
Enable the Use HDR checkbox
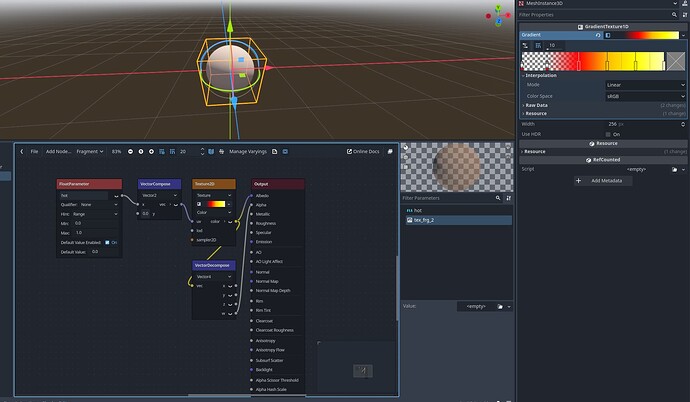606,133
